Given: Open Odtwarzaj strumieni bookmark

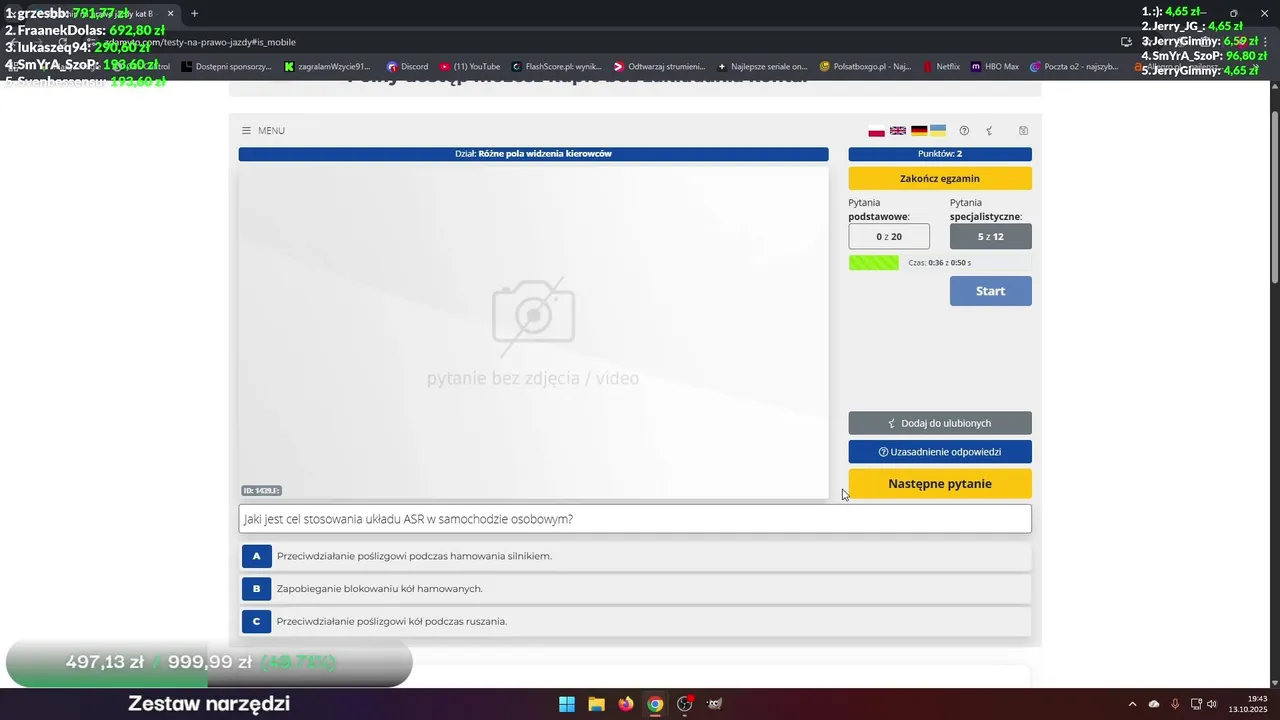Looking at the screenshot, I should (661, 67).
